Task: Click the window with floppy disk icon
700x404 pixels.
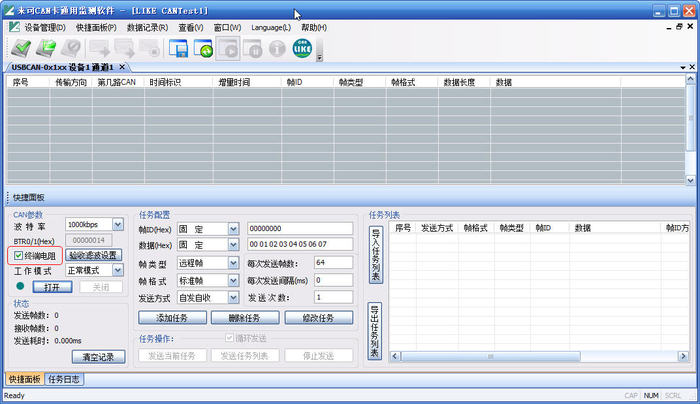Action: point(178,48)
